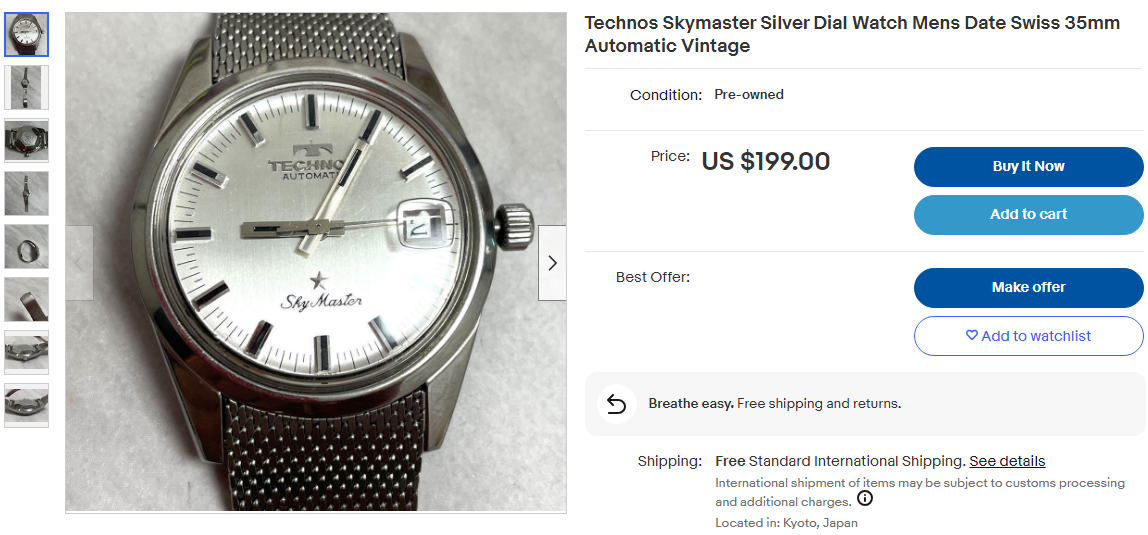Click the free returns arrow icon

(x=617, y=404)
